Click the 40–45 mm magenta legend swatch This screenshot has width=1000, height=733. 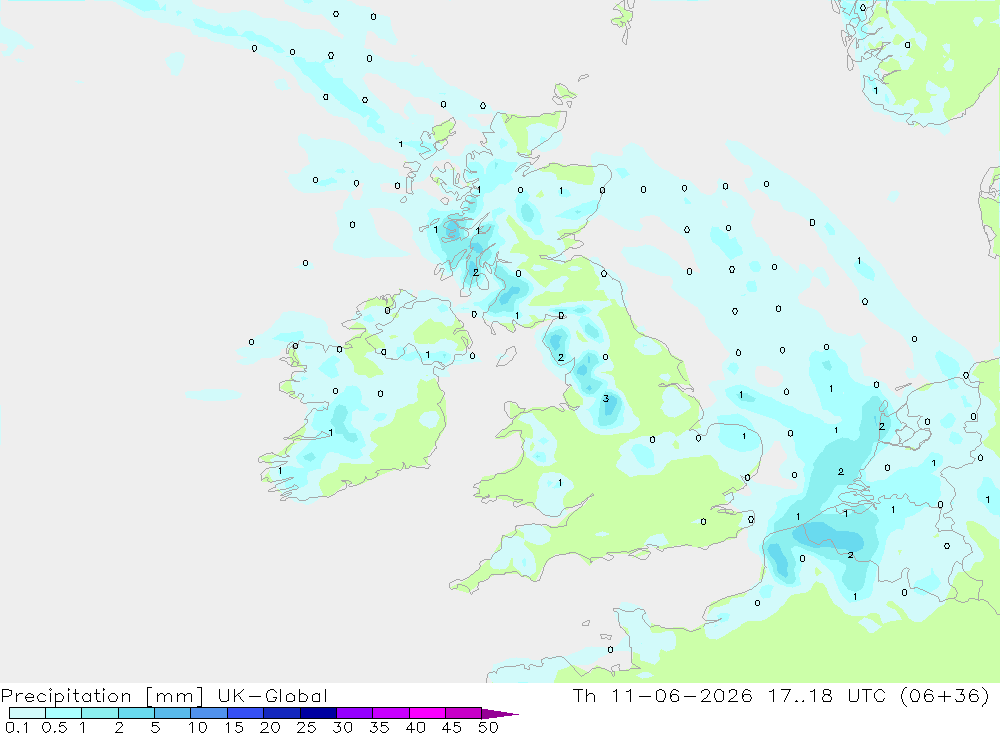(427, 713)
